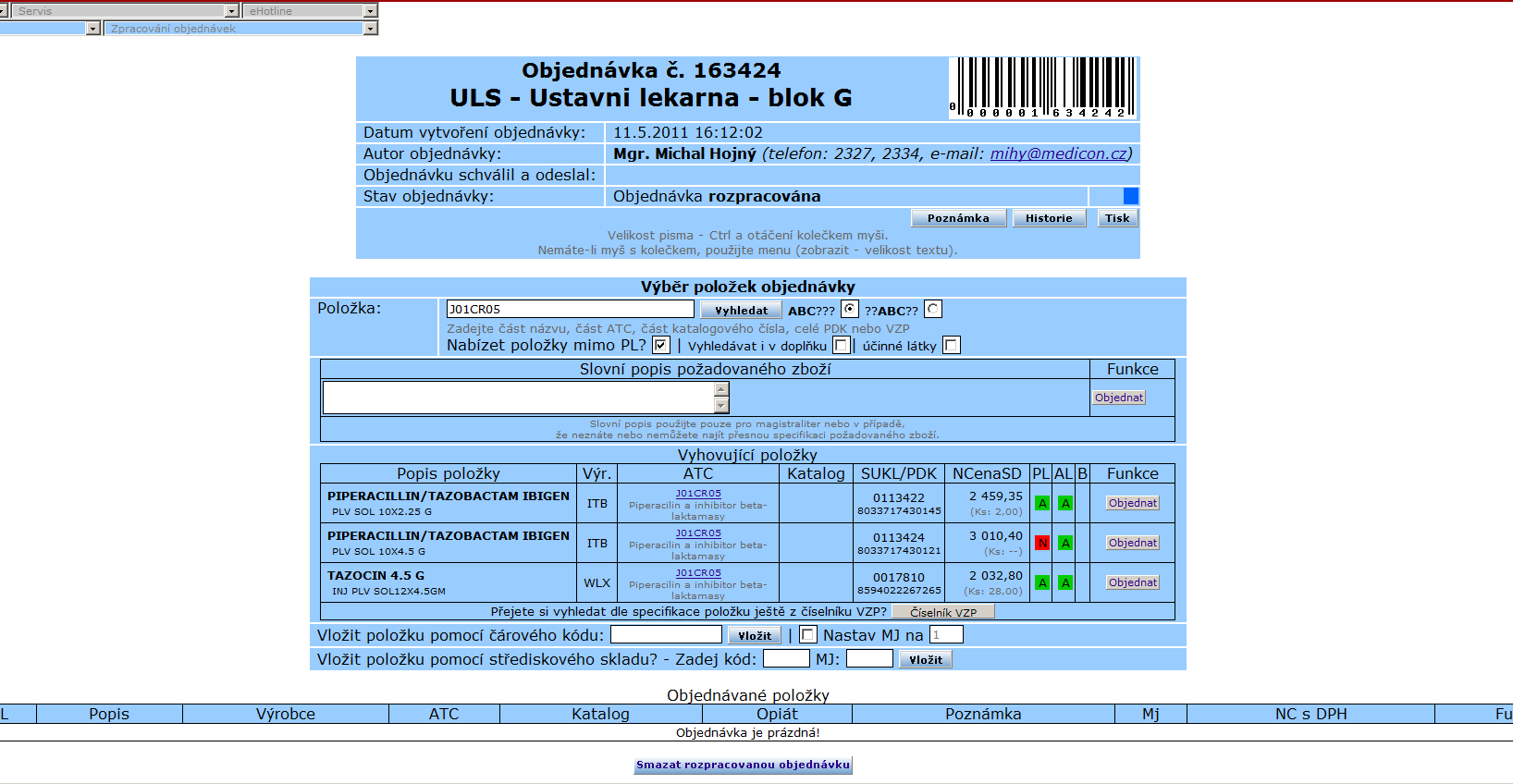Open the blank blue dropdown left of Zpracování objednávek
This screenshot has height=784, width=1513.
coord(50,29)
